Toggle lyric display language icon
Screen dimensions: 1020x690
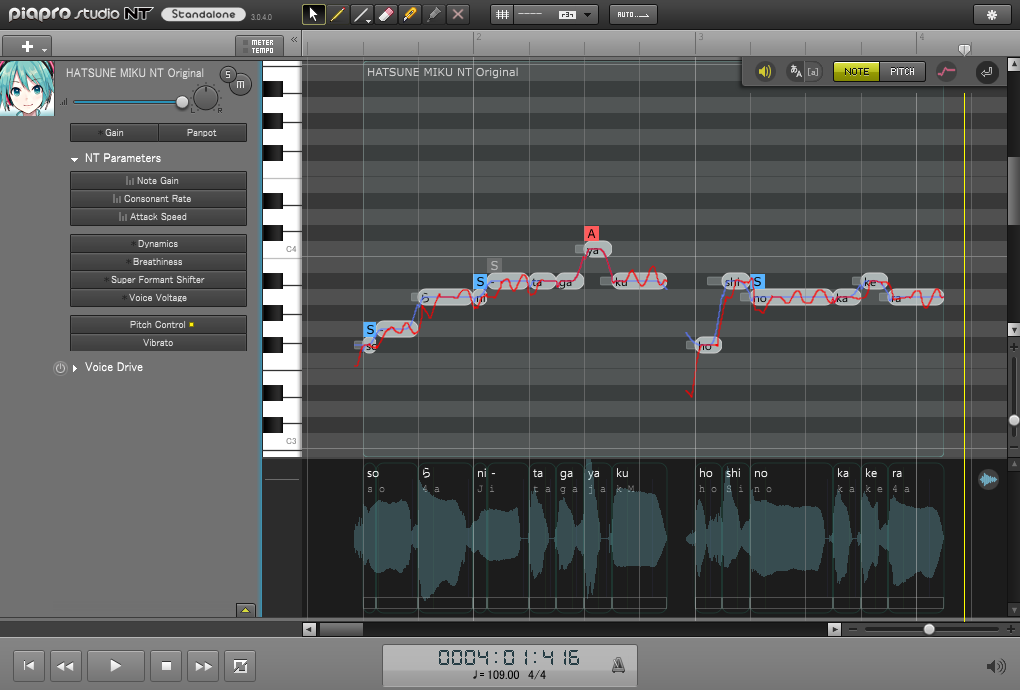(795, 72)
